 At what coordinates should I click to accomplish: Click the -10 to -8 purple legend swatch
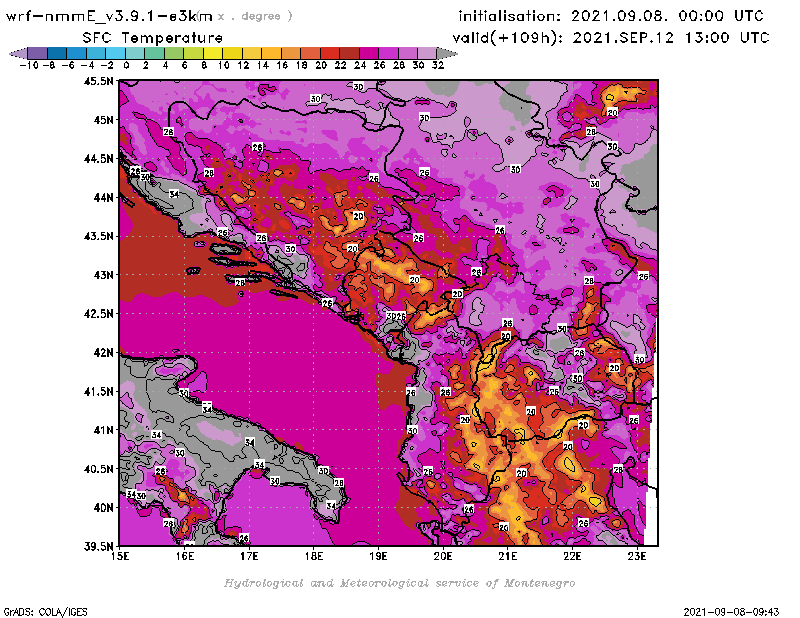(38, 53)
